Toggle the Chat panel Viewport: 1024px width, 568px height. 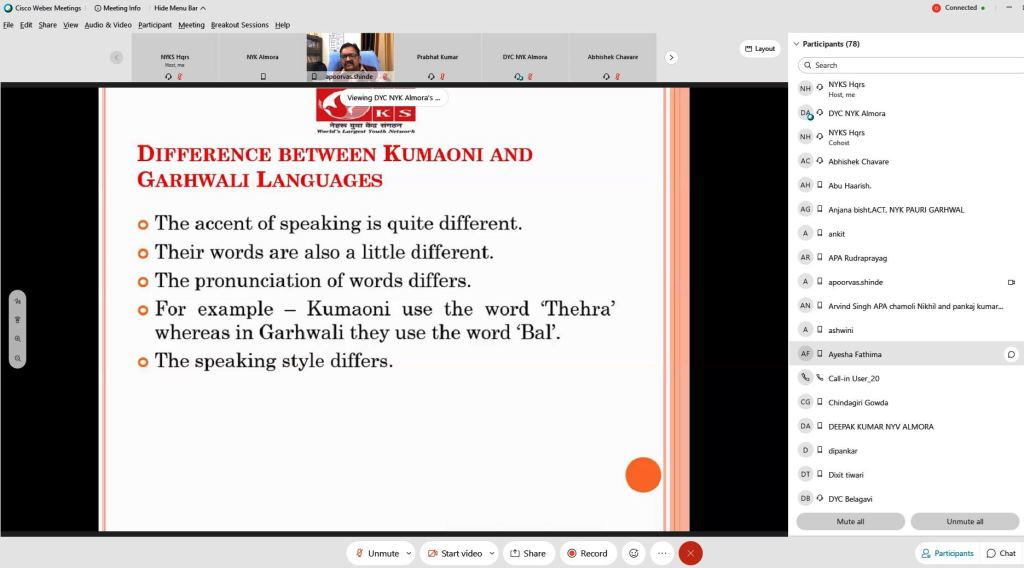[x=1001, y=553]
